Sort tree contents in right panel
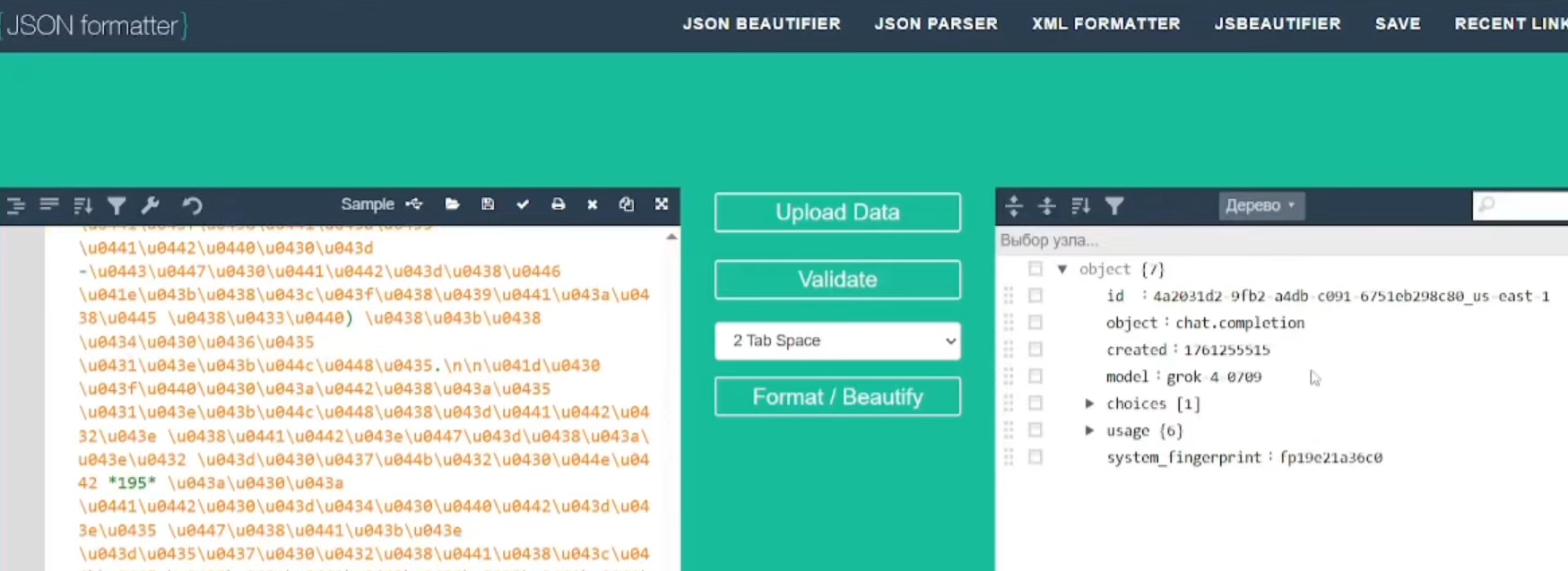 coord(1080,206)
